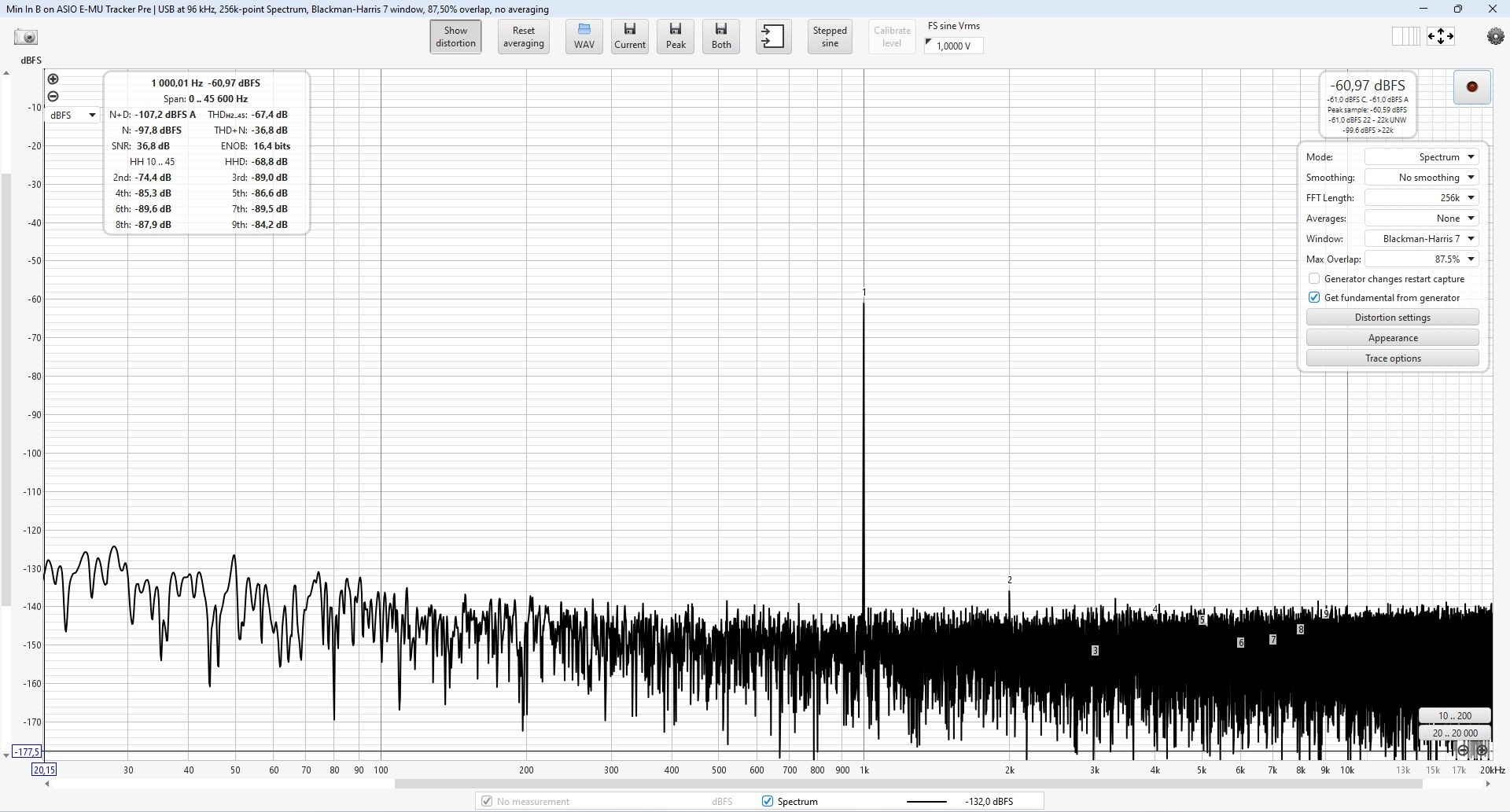Click the 20,15 frequency axis start field

coord(44,770)
